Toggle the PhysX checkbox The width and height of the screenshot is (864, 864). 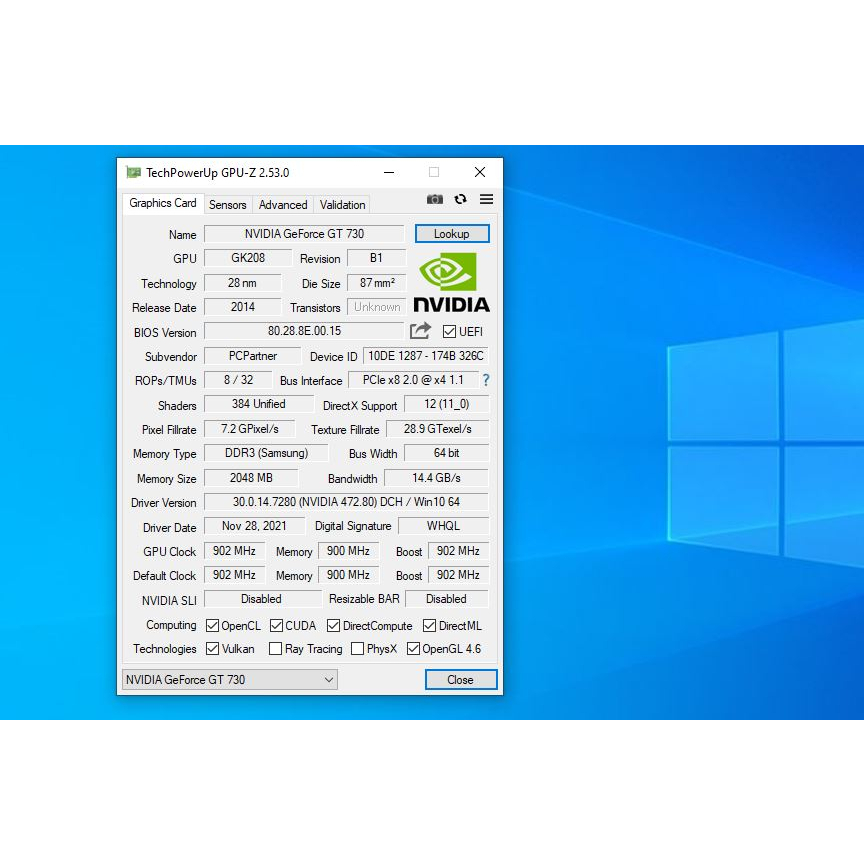click(x=357, y=649)
